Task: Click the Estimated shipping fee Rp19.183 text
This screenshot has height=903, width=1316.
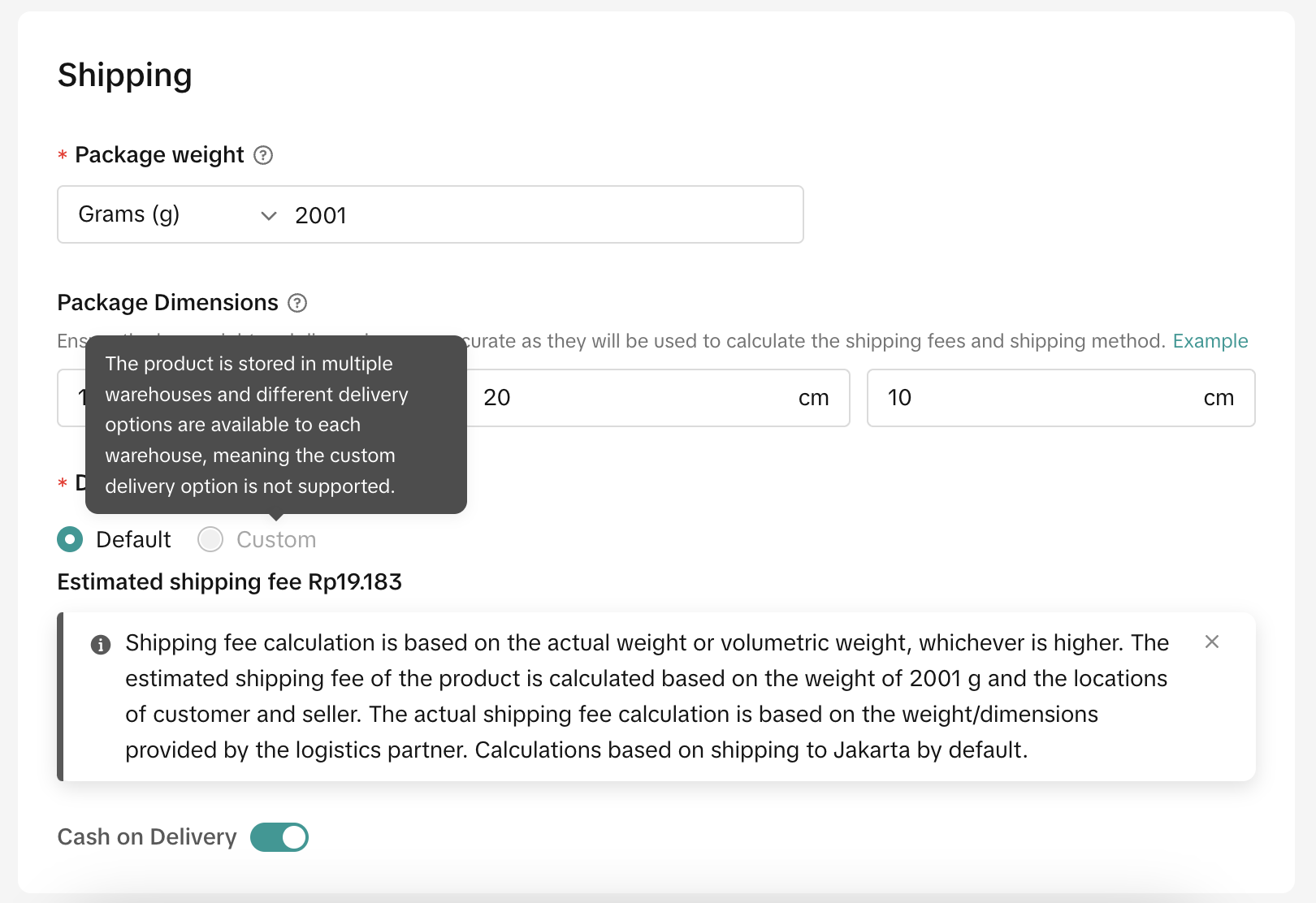Action: pos(230,582)
